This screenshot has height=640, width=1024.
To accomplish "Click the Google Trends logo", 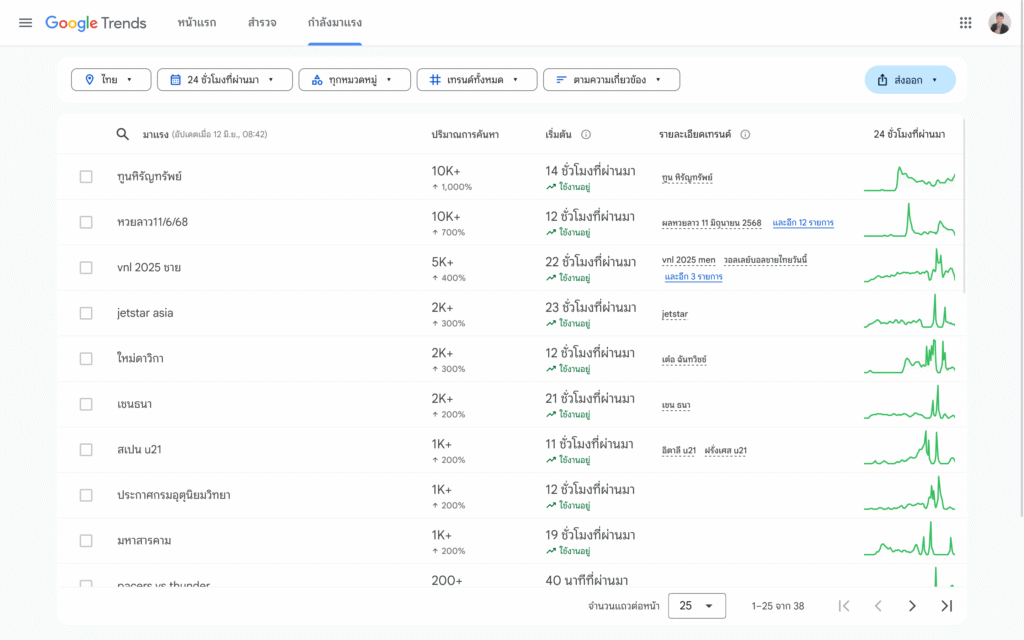I will point(96,23).
